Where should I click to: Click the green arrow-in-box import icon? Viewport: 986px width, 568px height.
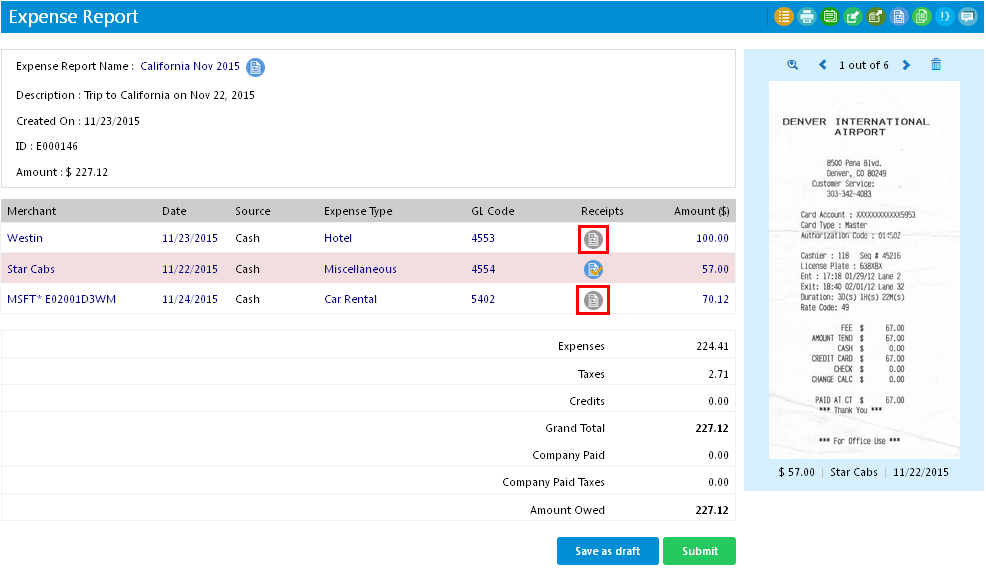click(x=853, y=17)
